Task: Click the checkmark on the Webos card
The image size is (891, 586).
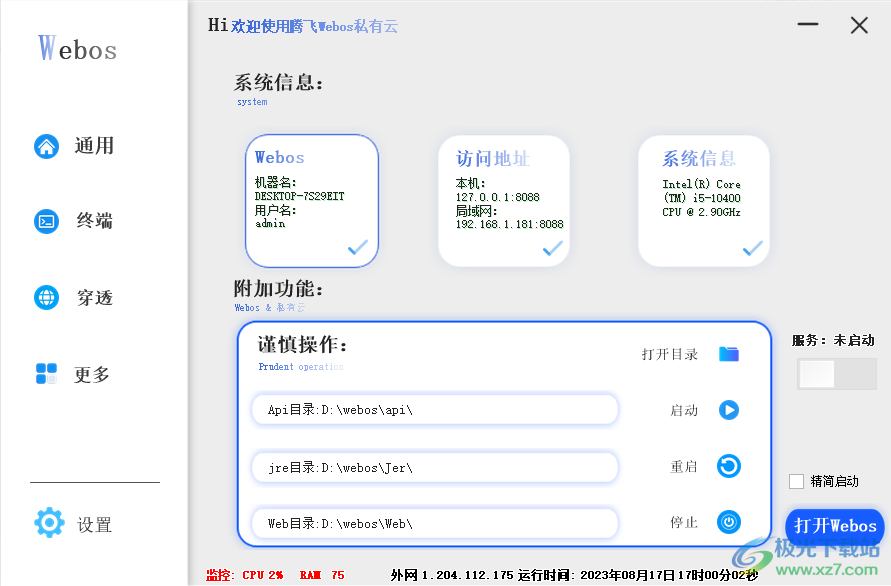Action: pyautogui.click(x=358, y=247)
